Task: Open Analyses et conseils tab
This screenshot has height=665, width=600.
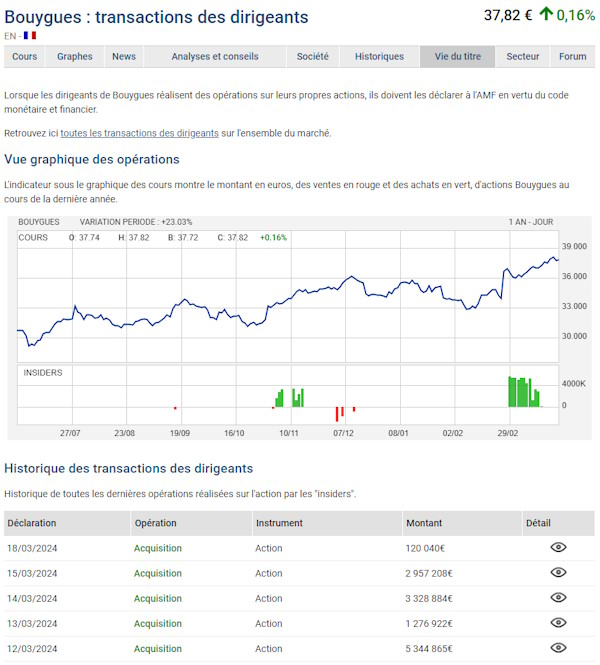Action: 215,56
